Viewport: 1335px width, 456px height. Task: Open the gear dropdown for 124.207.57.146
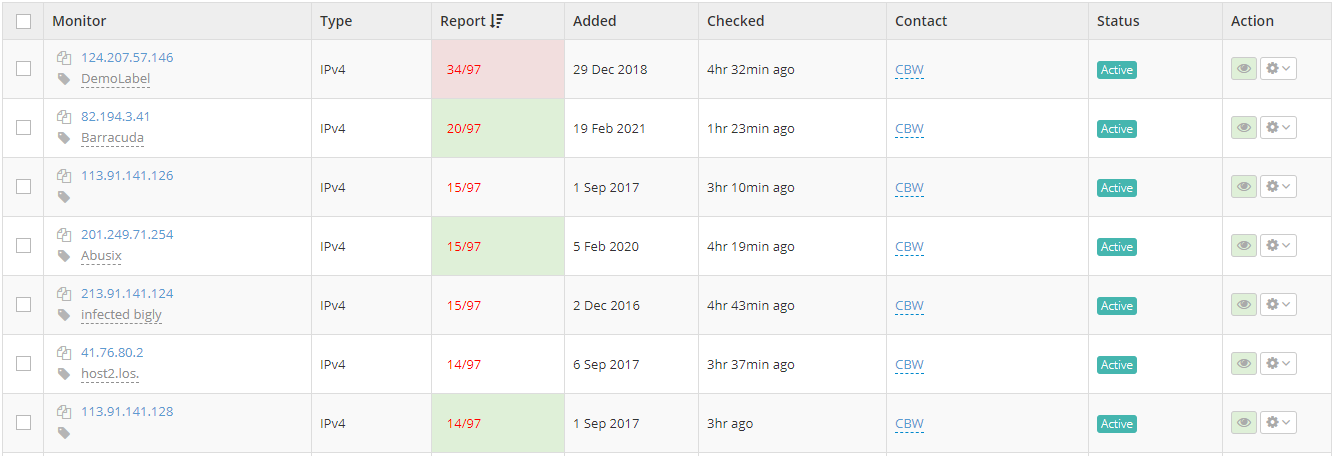coord(1278,69)
